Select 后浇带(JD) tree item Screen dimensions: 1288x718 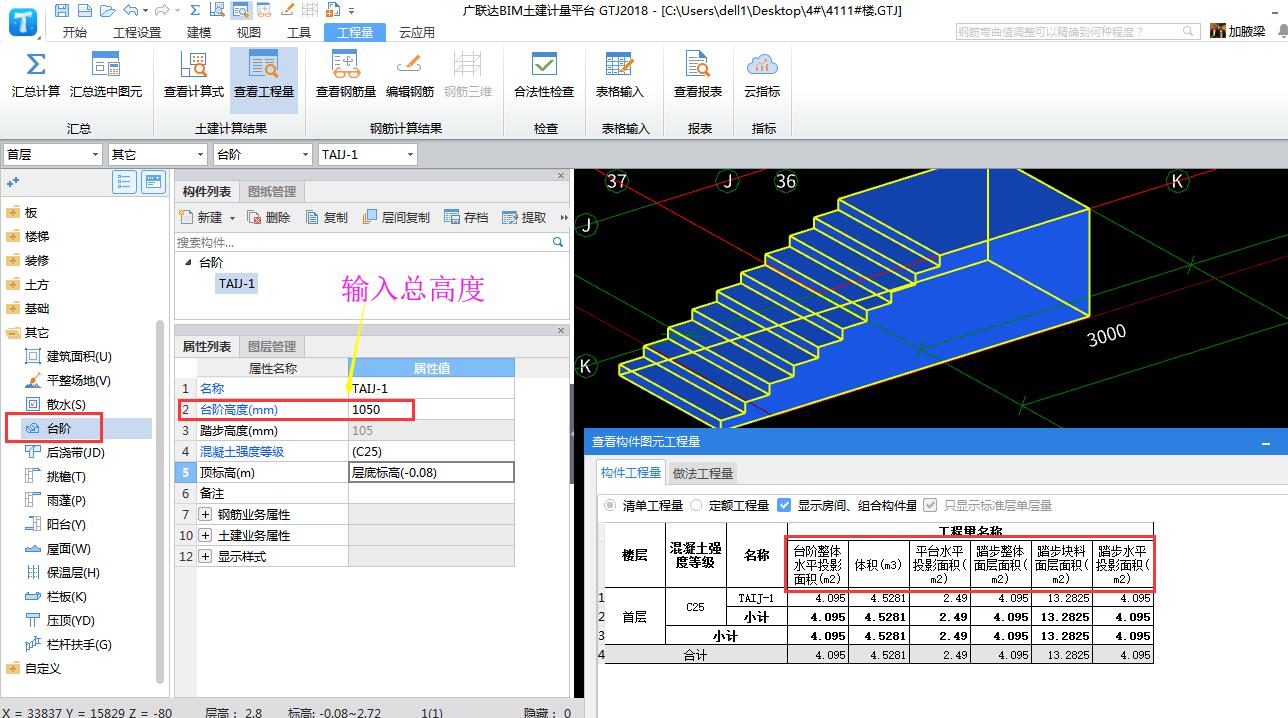click(75, 452)
